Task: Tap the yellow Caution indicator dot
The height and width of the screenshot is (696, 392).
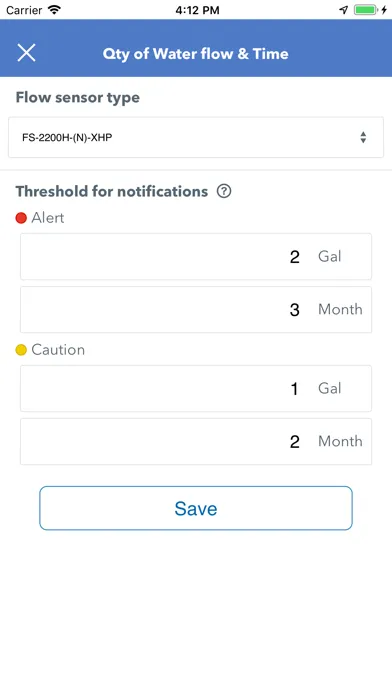Action: (21, 350)
